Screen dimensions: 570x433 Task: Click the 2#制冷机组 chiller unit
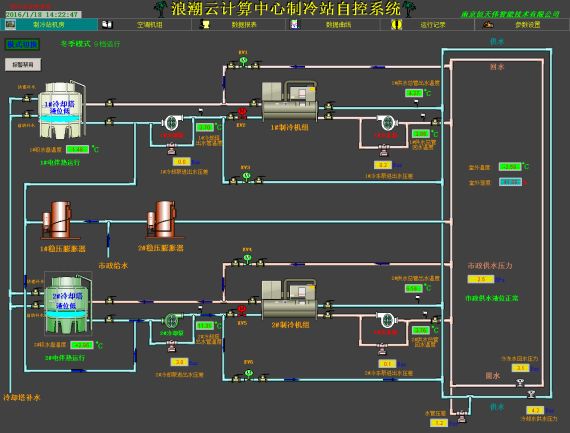coord(290,299)
